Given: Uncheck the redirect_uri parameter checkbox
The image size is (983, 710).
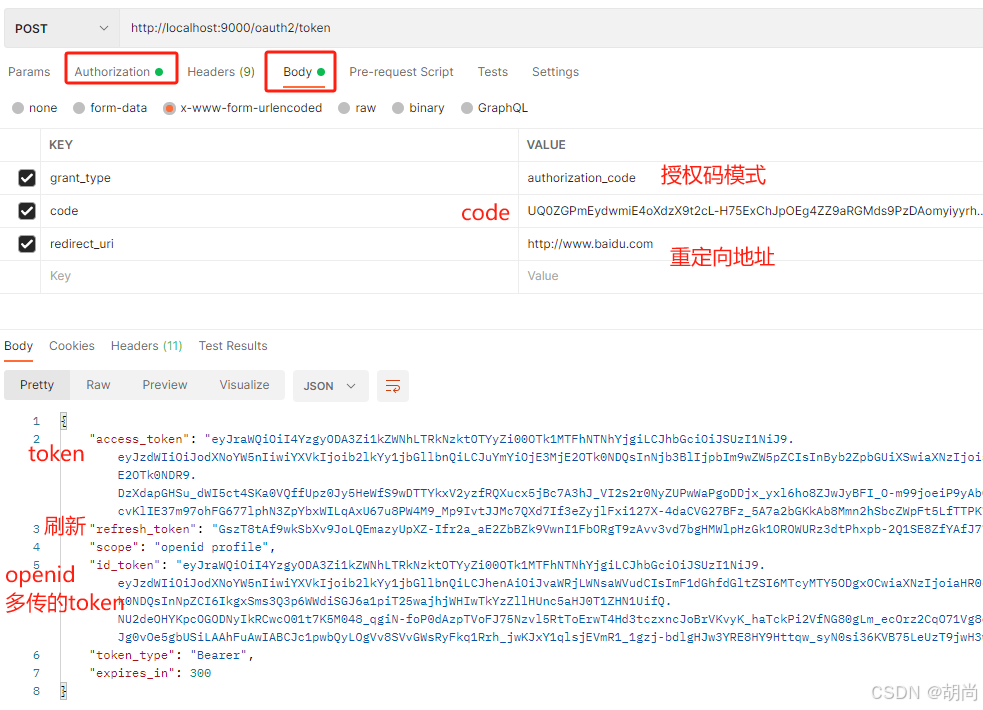Looking at the screenshot, I should coord(27,244).
